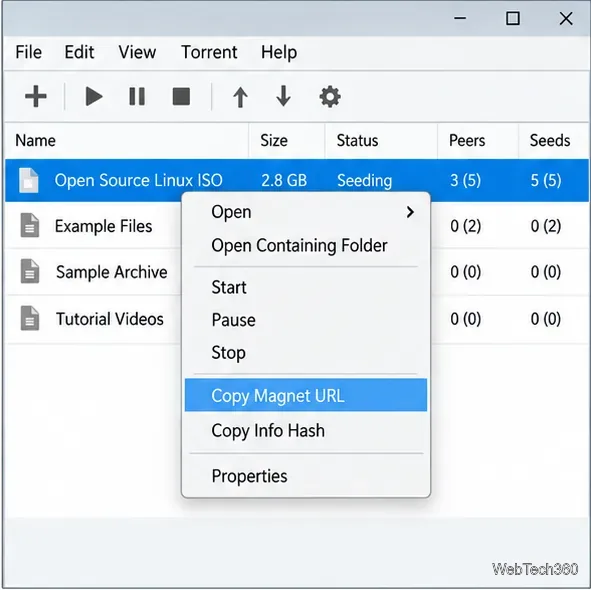Select Copy Info Hash
Viewport: 591px width, 590px height.
point(306,431)
